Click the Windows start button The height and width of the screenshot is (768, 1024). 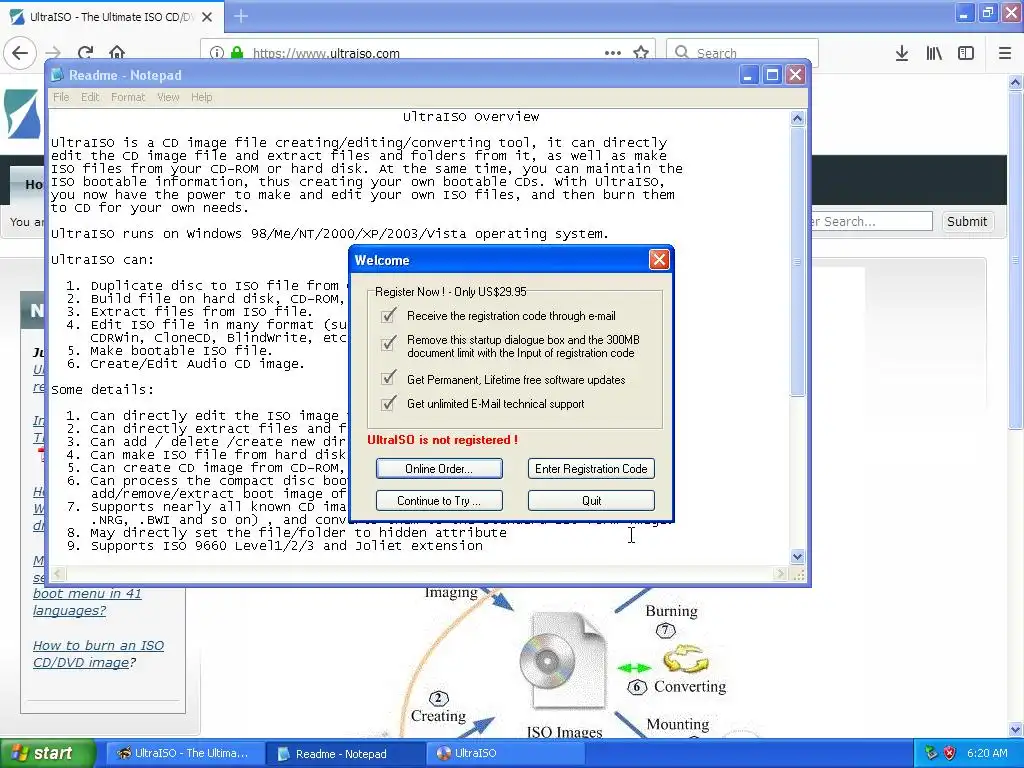pyautogui.click(x=48, y=753)
